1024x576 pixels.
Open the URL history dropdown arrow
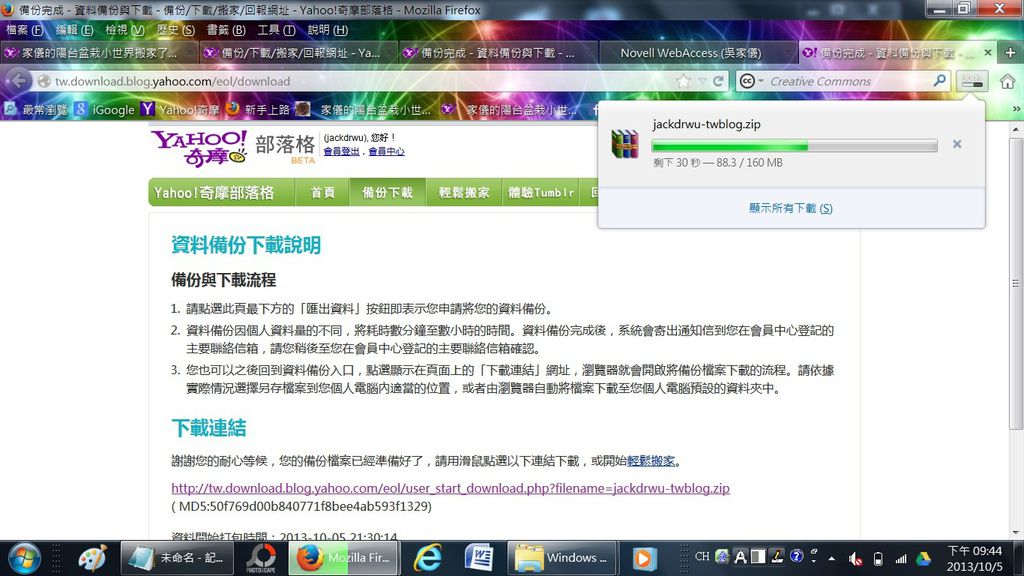click(701, 81)
